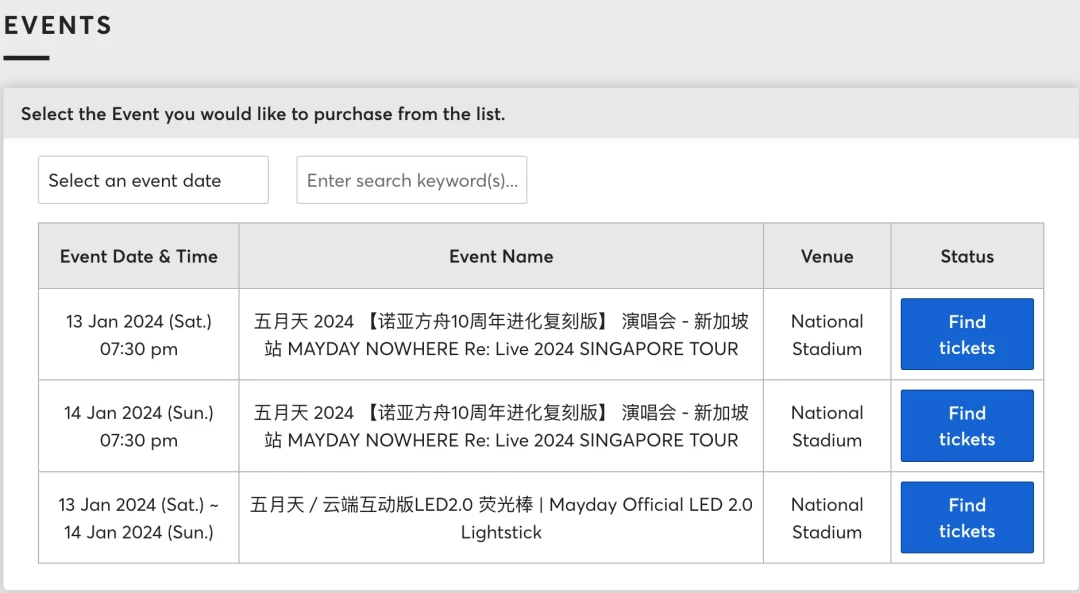
Task: Select the Status column header
Action: [x=967, y=256]
